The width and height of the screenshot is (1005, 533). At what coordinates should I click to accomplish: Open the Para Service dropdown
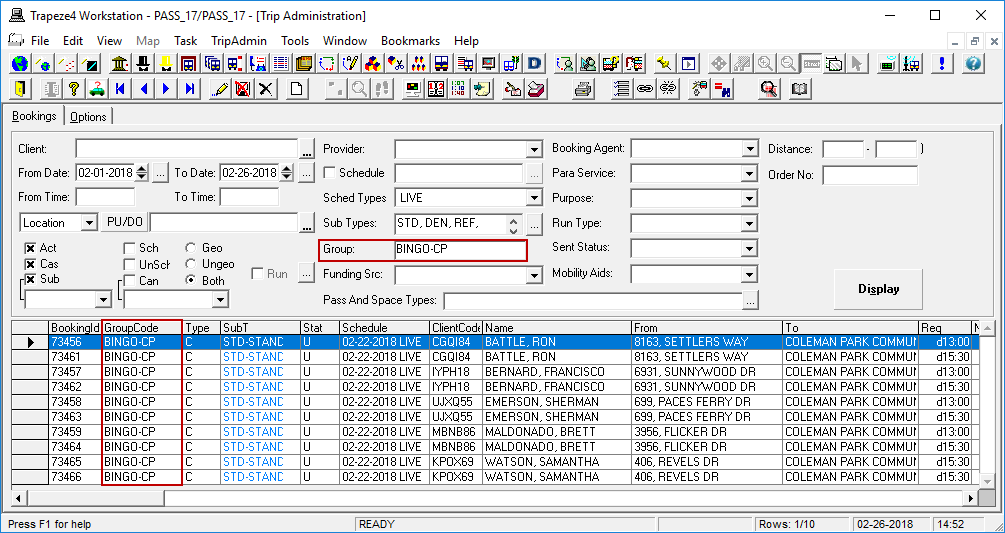coord(751,174)
